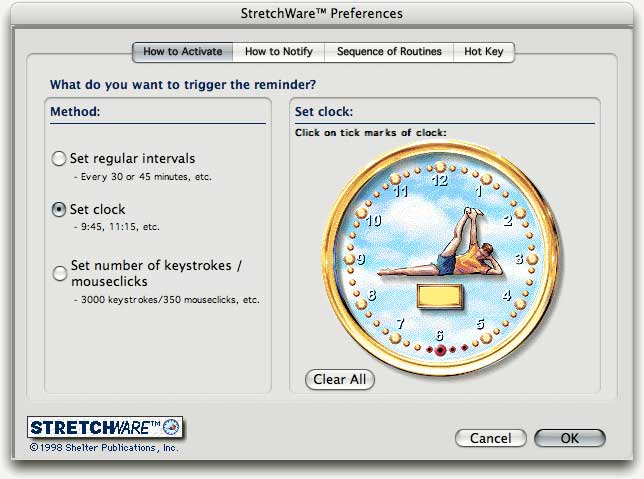Viewport: 644px width, 479px height.
Task: Click the clock tick mark at 3
Action: point(532,259)
